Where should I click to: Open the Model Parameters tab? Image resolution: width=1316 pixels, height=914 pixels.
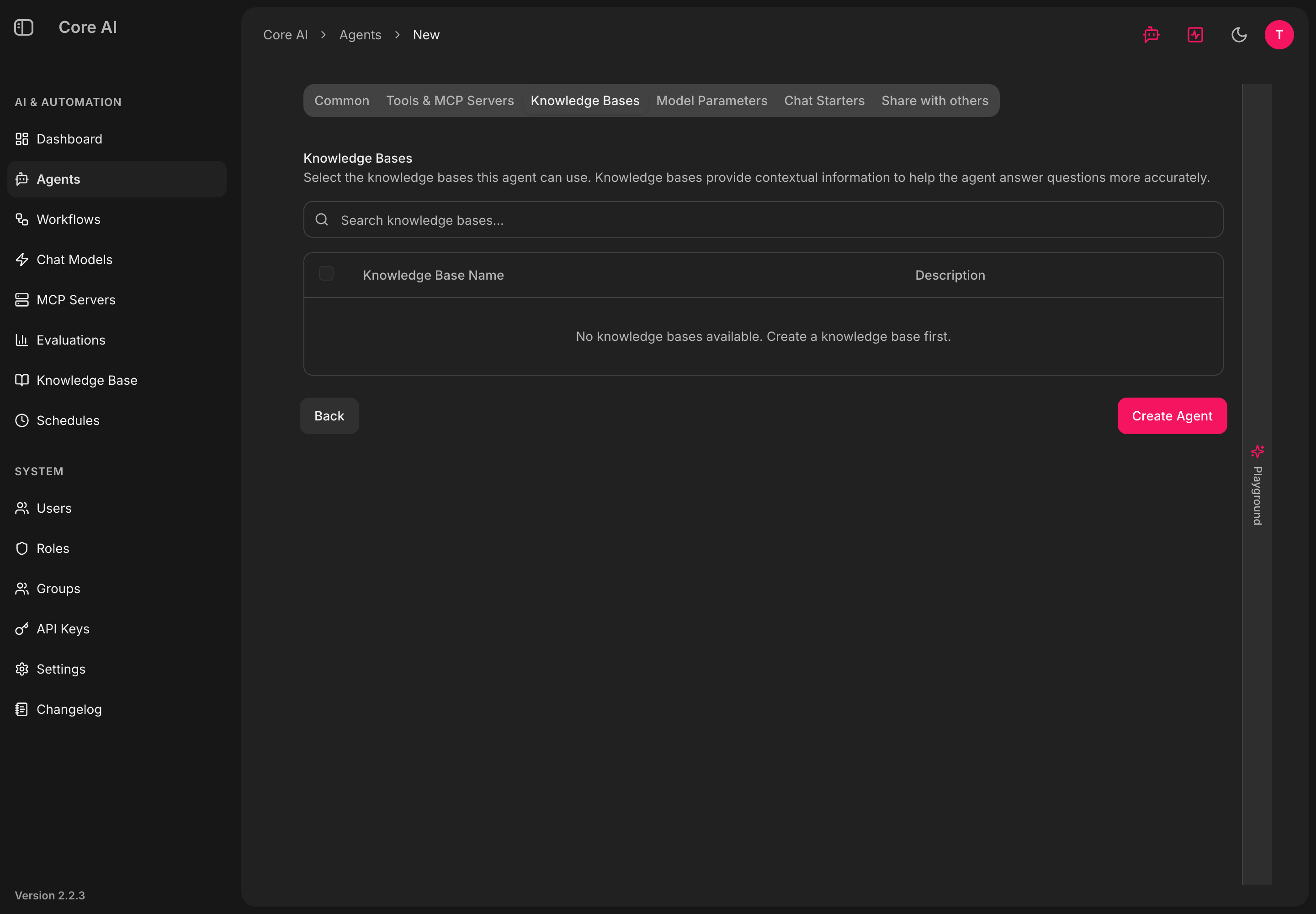point(711,101)
